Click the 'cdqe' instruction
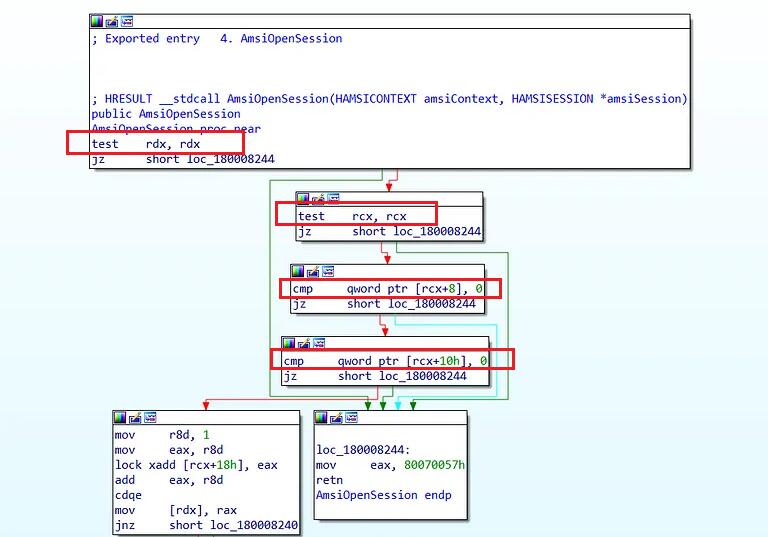Screen dimensions: 768x537 [x=128, y=495]
